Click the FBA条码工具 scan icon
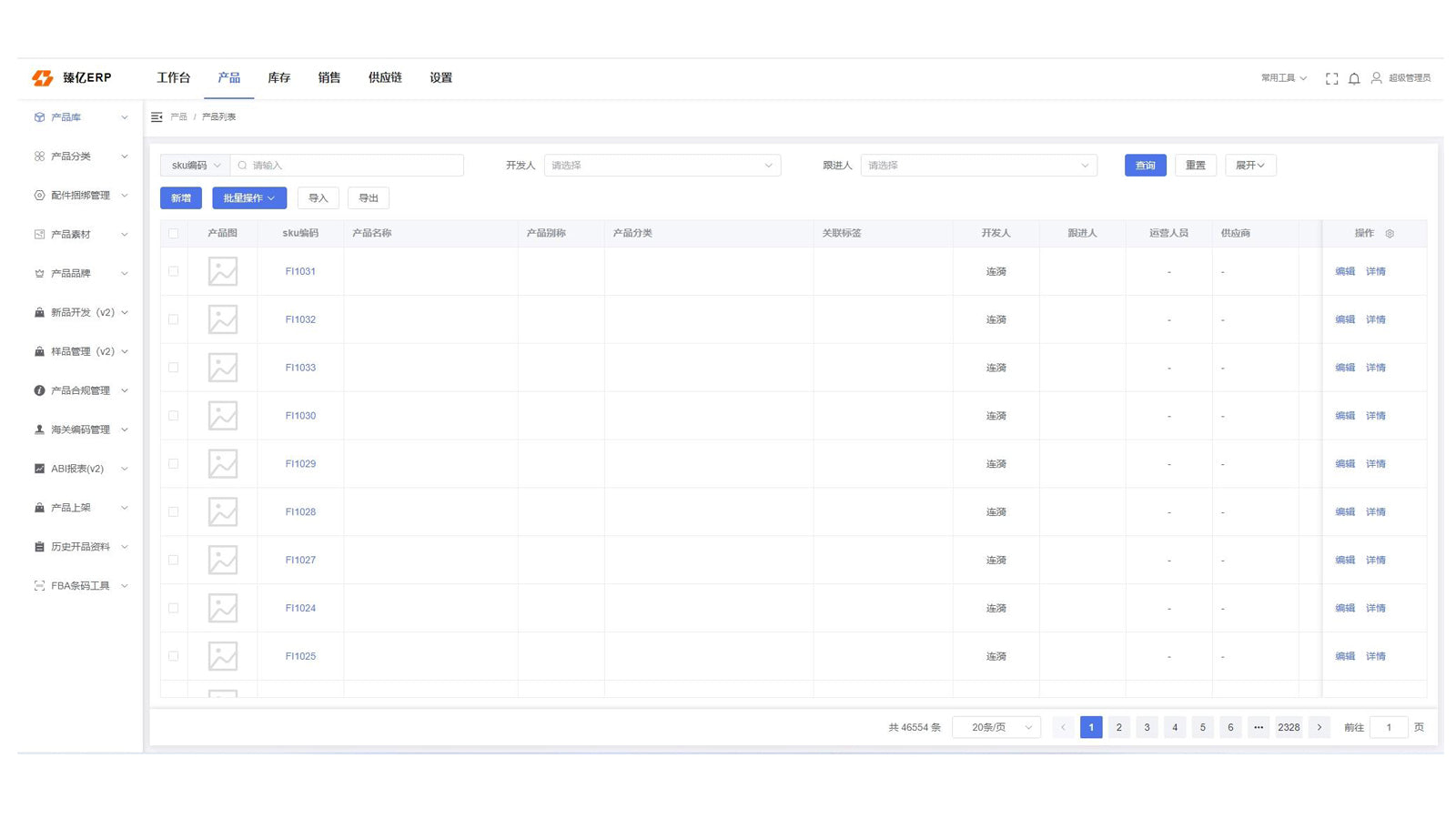Screen dimensions: 1456x819 pyautogui.click(x=39, y=586)
